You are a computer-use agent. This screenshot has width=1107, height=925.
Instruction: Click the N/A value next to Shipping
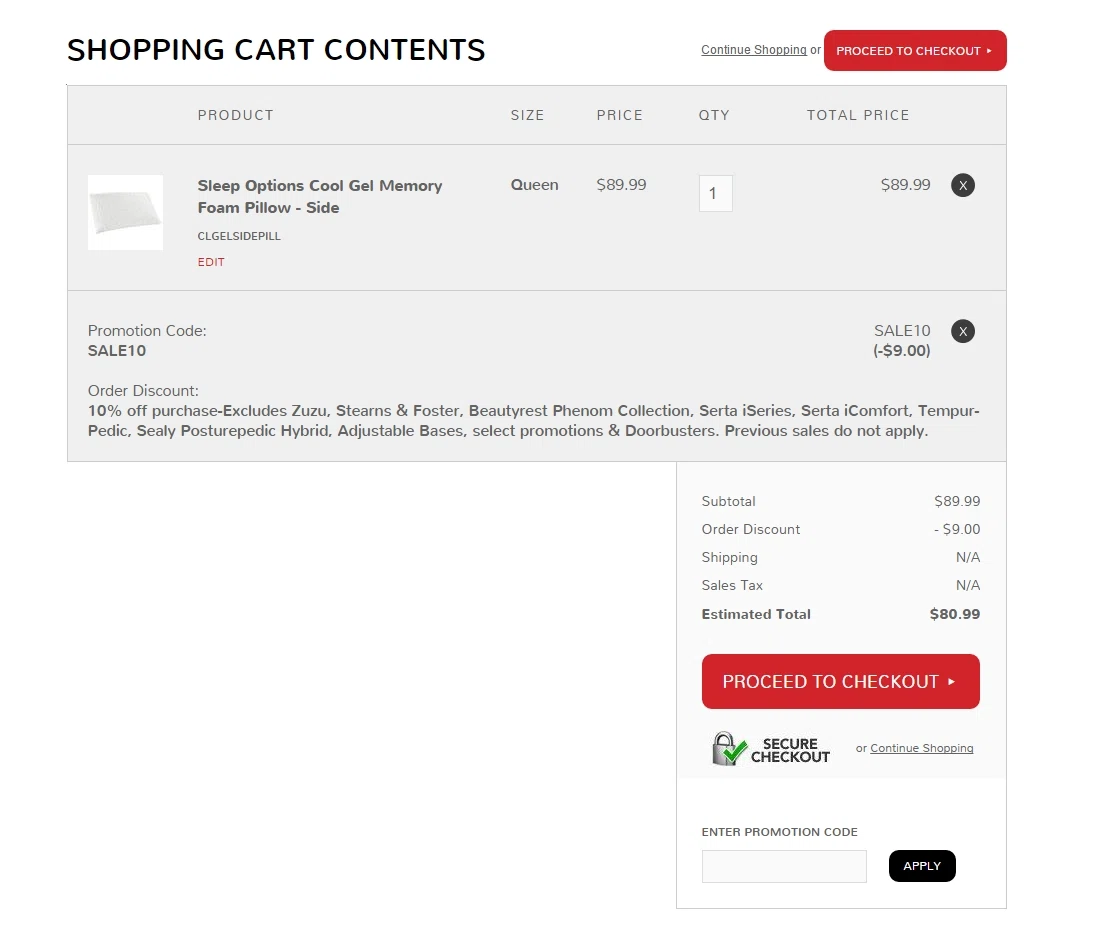pyautogui.click(x=967, y=558)
